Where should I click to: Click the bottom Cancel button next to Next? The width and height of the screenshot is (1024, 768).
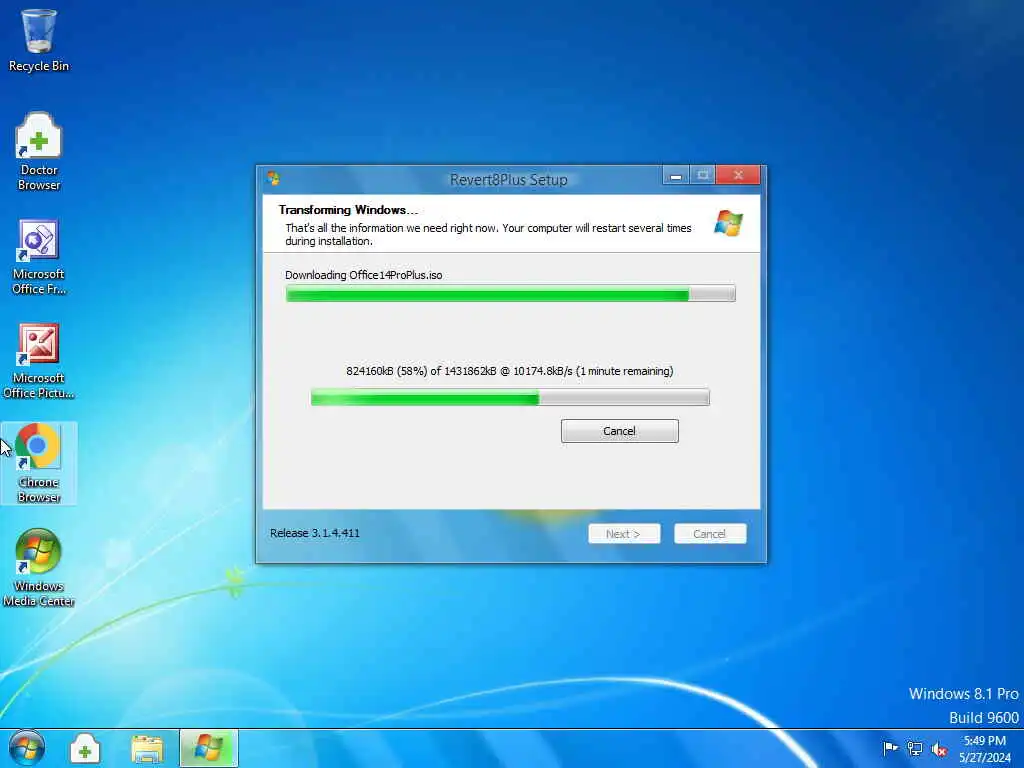pyautogui.click(x=710, y=534)
